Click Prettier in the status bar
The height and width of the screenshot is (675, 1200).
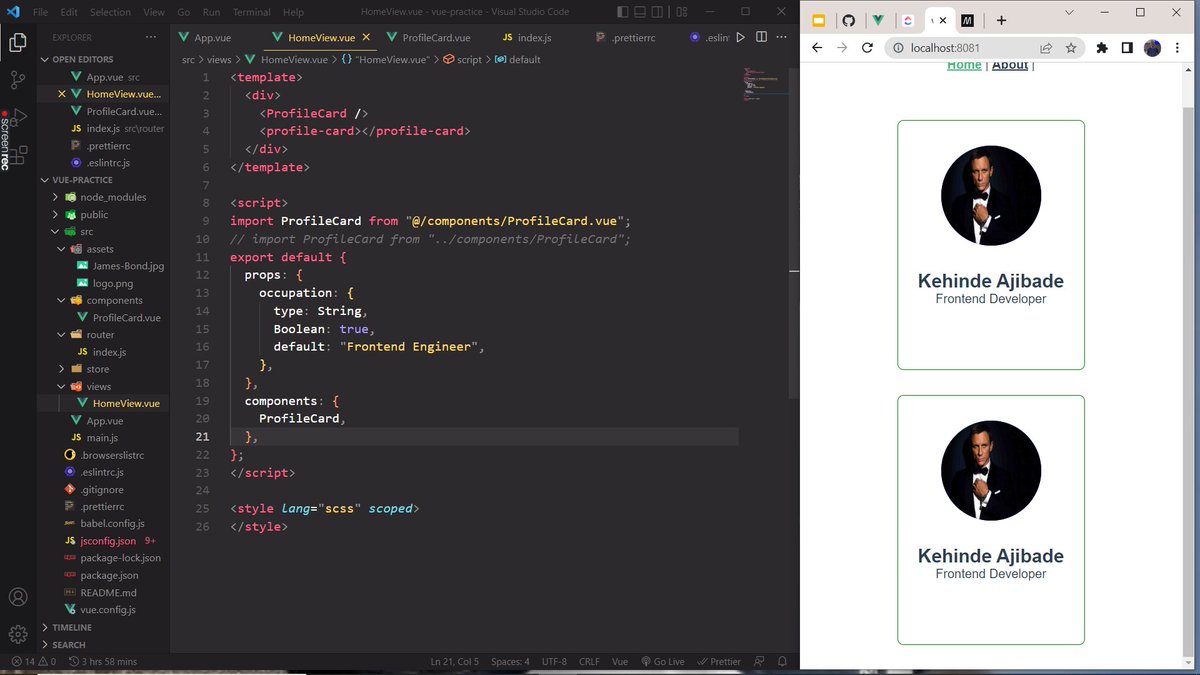[x=719, y=662]
